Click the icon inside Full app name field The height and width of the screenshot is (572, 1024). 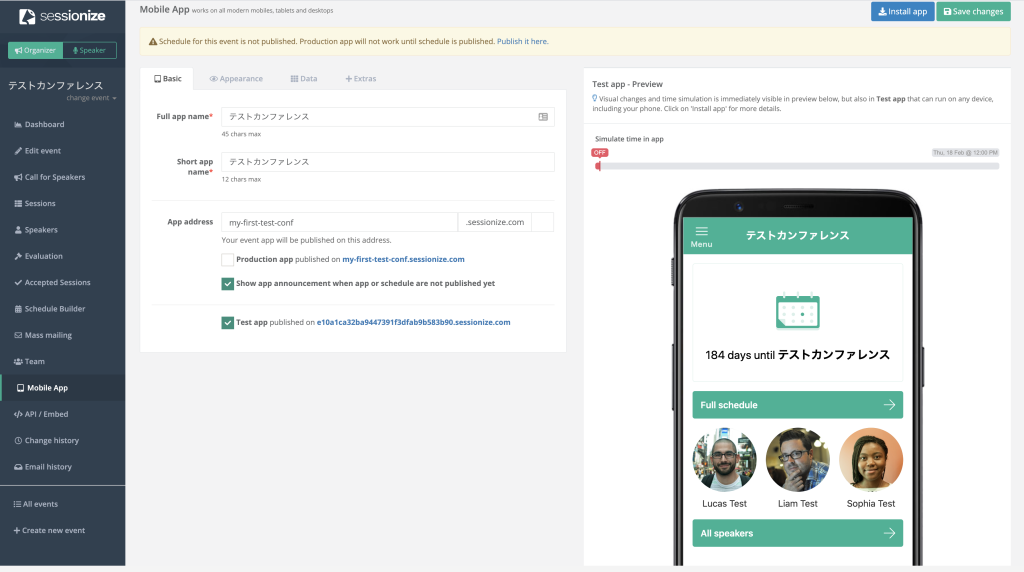click(543, 117)
